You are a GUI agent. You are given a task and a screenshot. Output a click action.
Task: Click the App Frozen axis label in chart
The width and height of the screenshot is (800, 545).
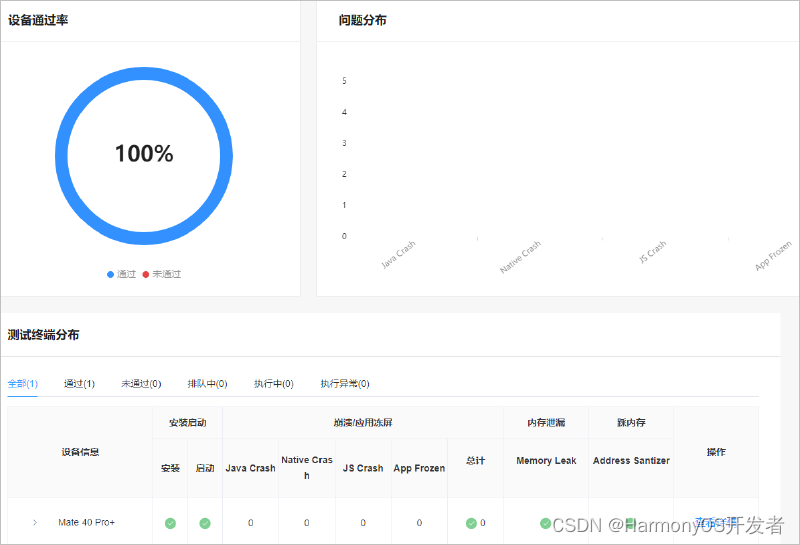773,256
